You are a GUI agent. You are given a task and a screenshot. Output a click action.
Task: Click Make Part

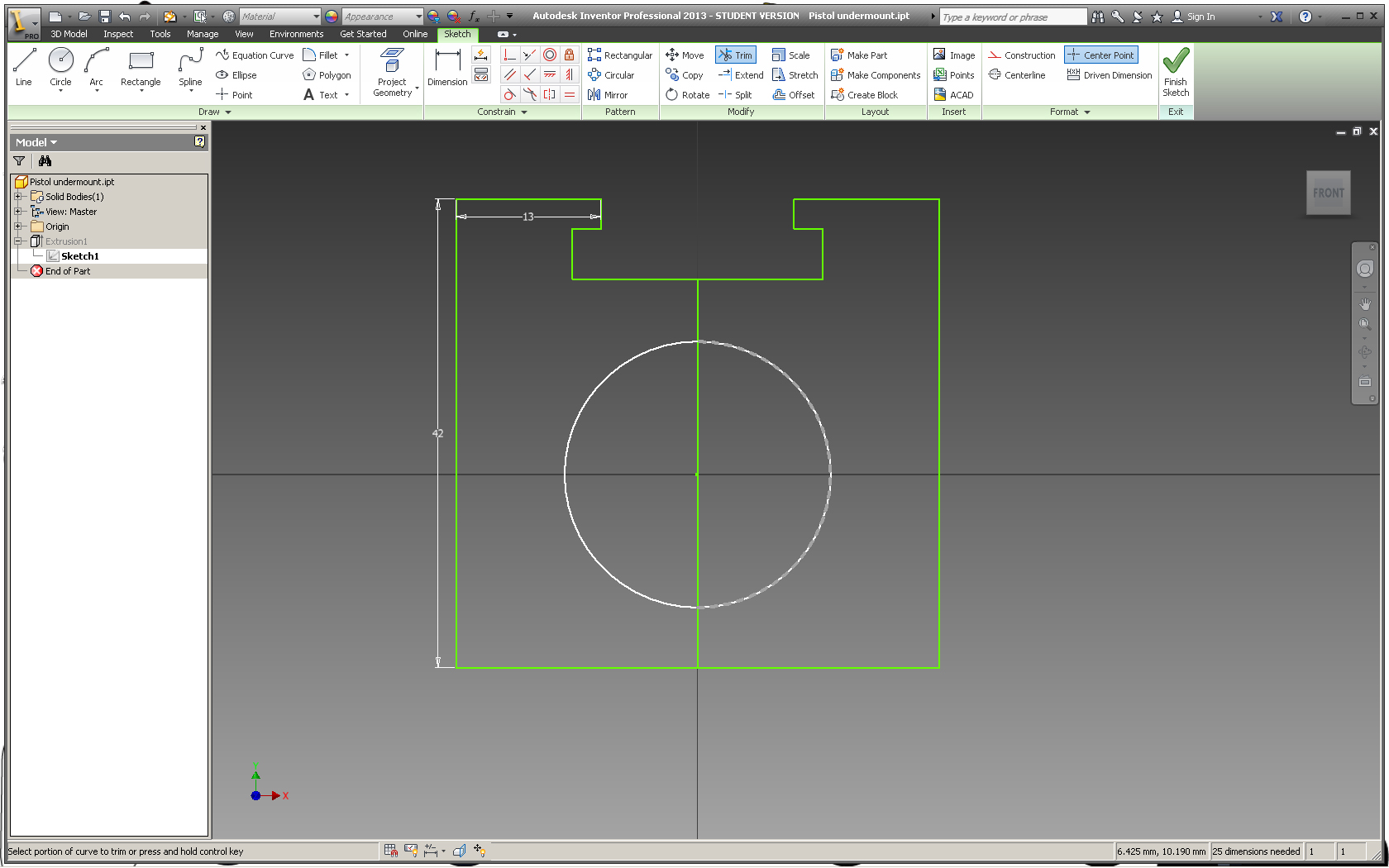[x=859, y=55]
